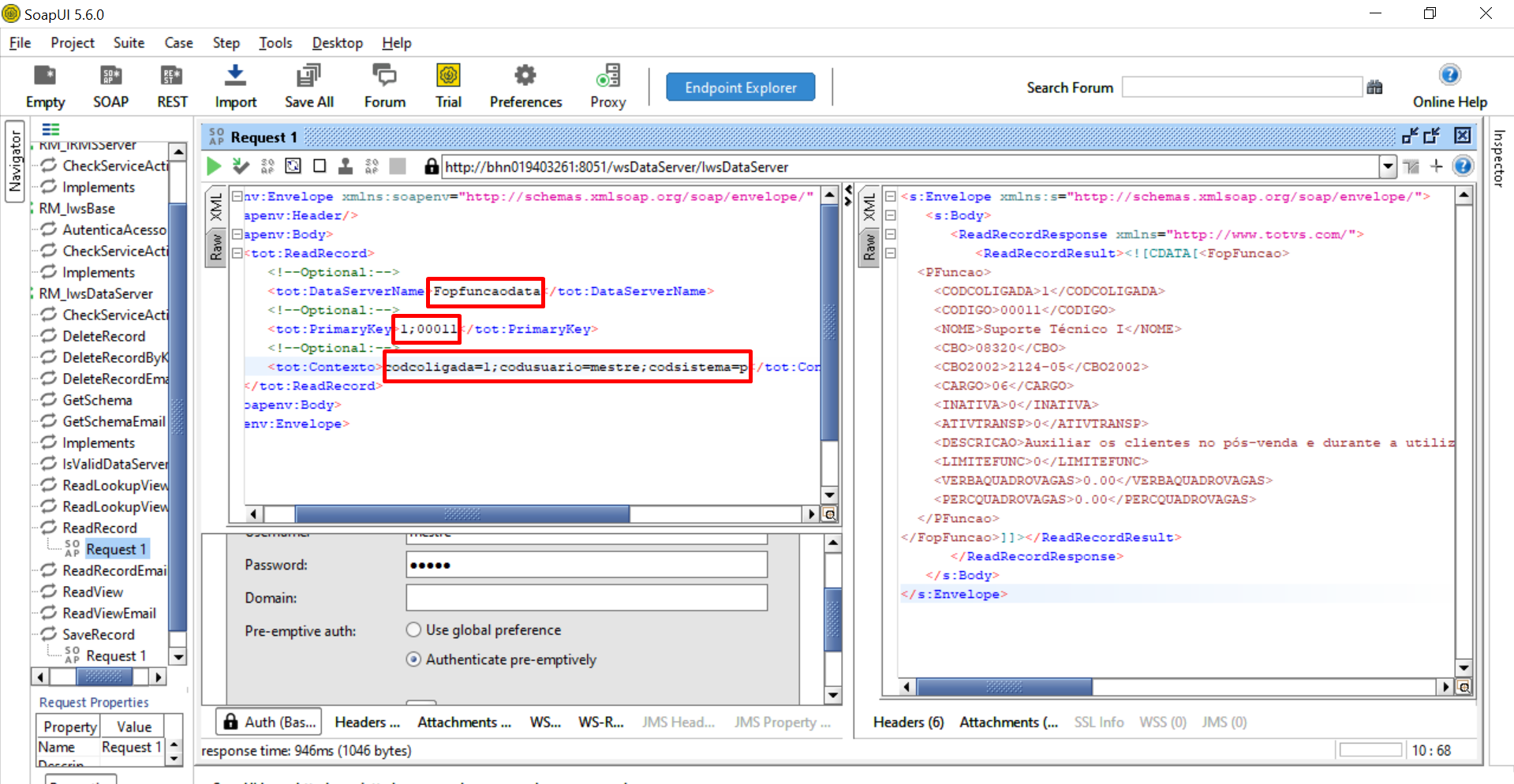The width and height of the screenshot is (1514, 784).
Task: Select Use global preference radio button
Action: (413, 630)
